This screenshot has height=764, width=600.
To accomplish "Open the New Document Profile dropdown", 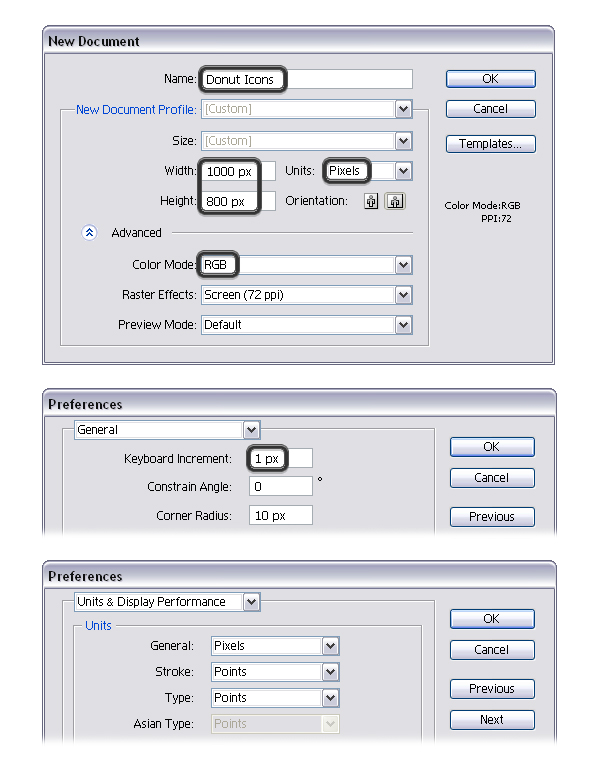I will tap(307, 109).
